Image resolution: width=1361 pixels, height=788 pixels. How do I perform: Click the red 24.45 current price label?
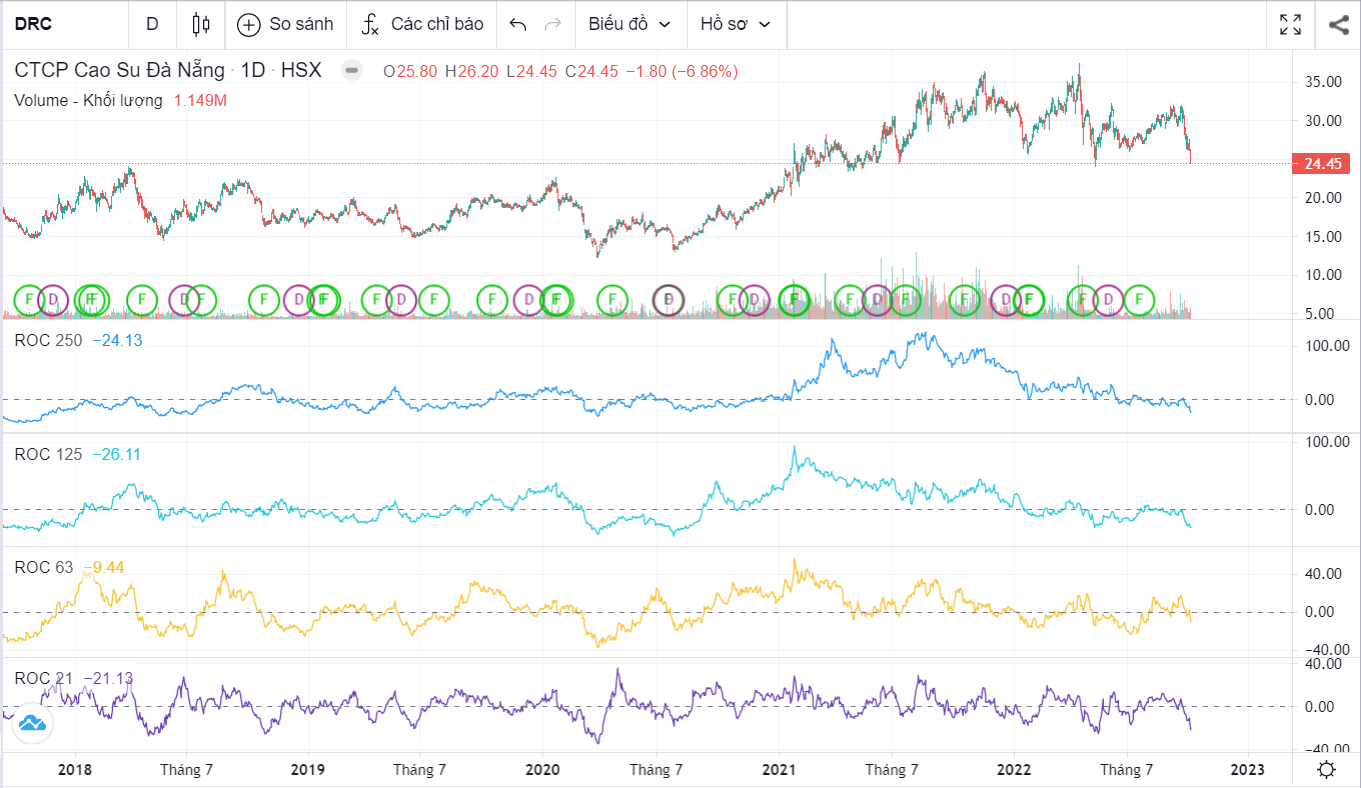click(1321, 163)
